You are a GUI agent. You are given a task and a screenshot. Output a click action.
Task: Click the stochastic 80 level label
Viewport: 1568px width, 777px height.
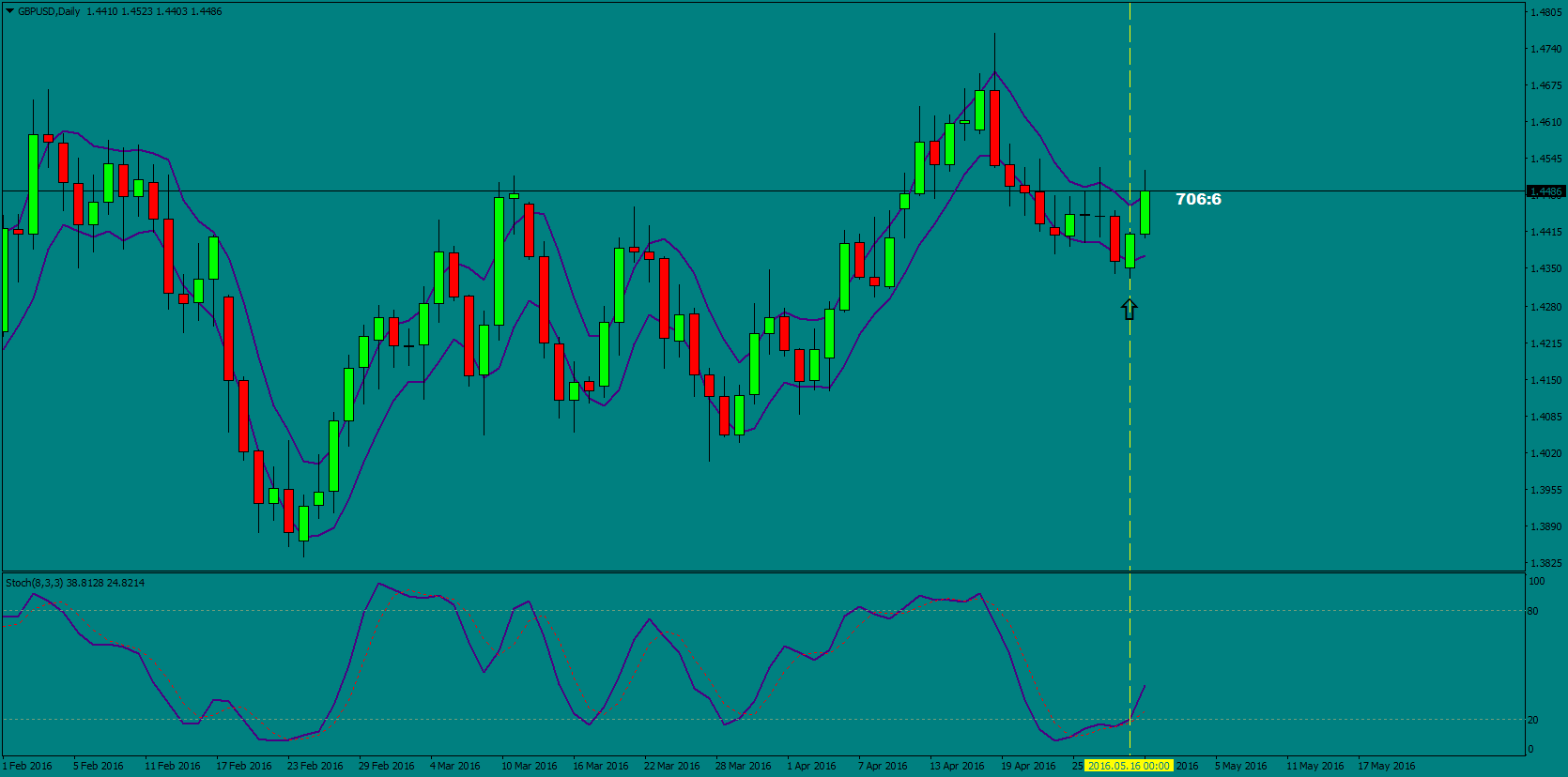[x=1533, y=611]
